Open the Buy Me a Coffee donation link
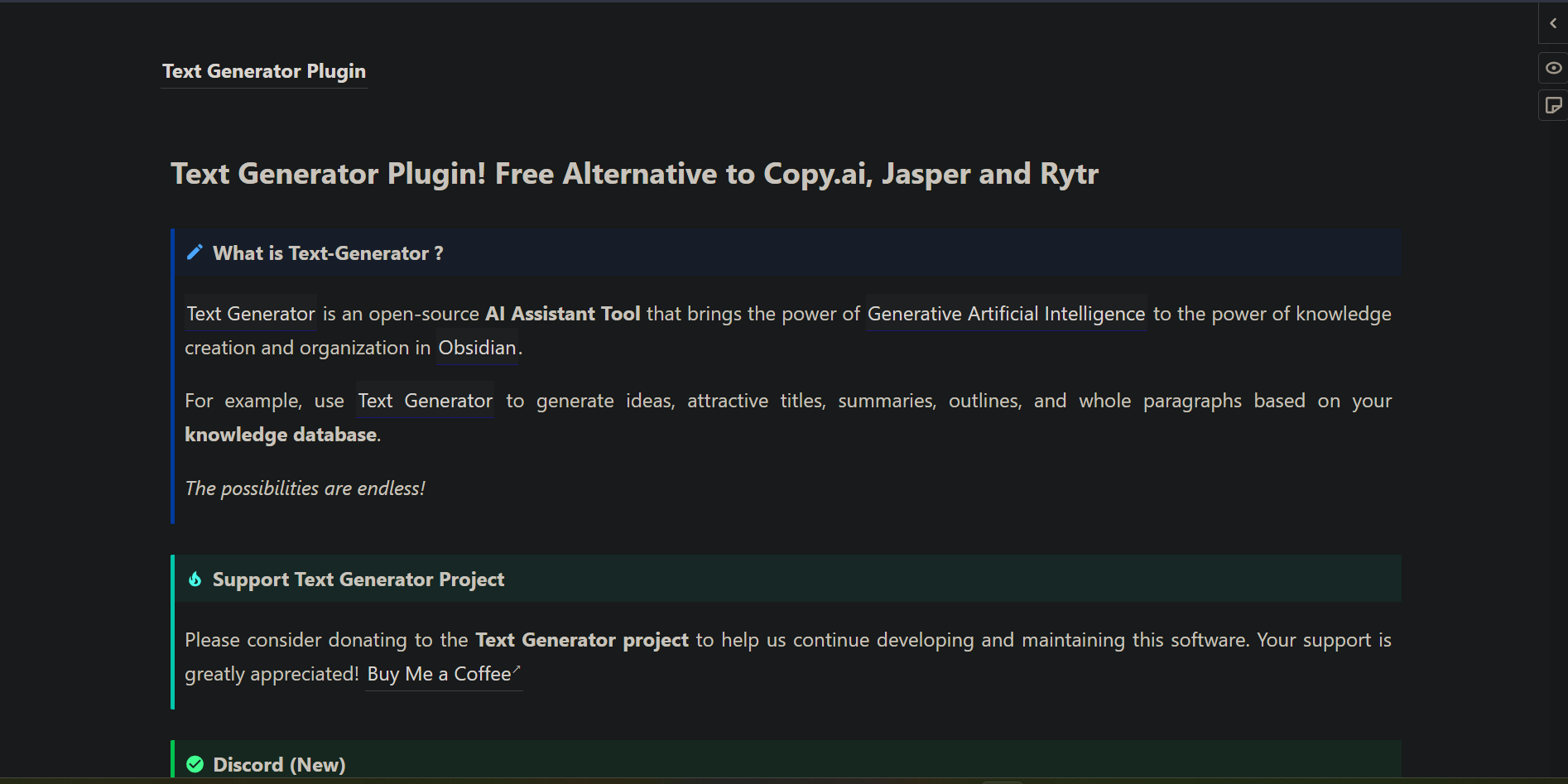 coord(439,673)
